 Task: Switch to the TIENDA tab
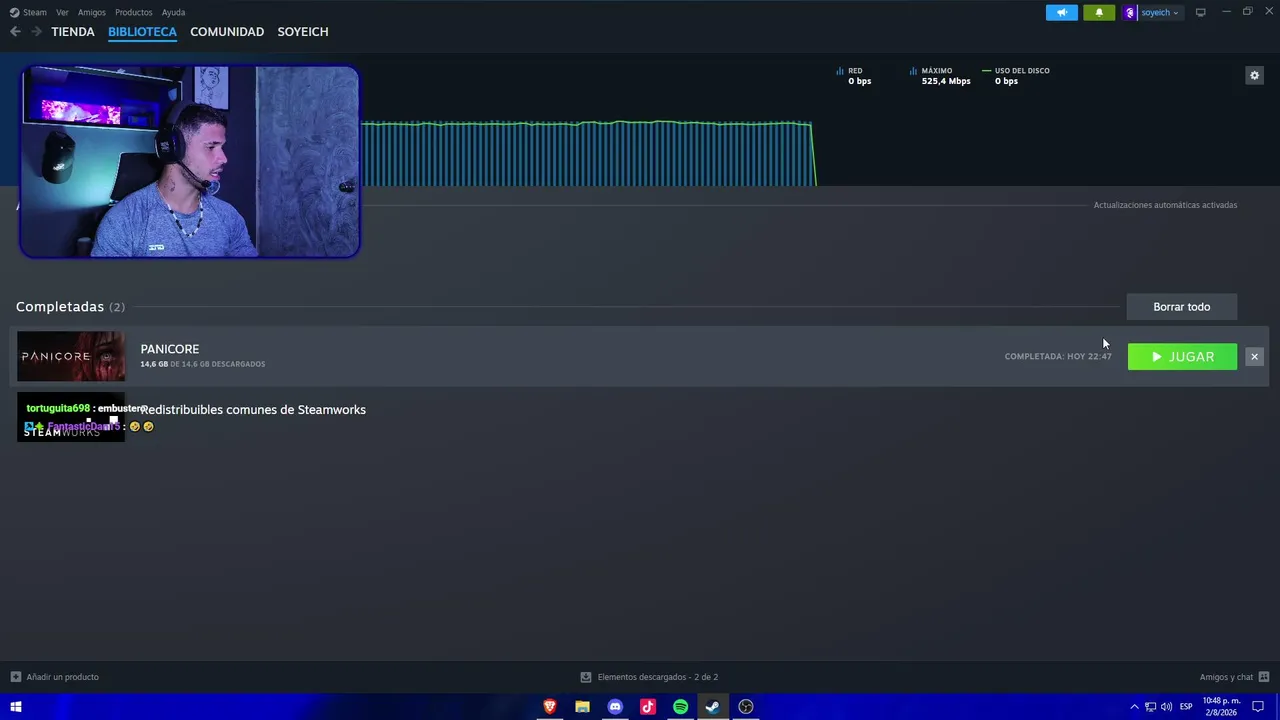(x=73, y=32)
